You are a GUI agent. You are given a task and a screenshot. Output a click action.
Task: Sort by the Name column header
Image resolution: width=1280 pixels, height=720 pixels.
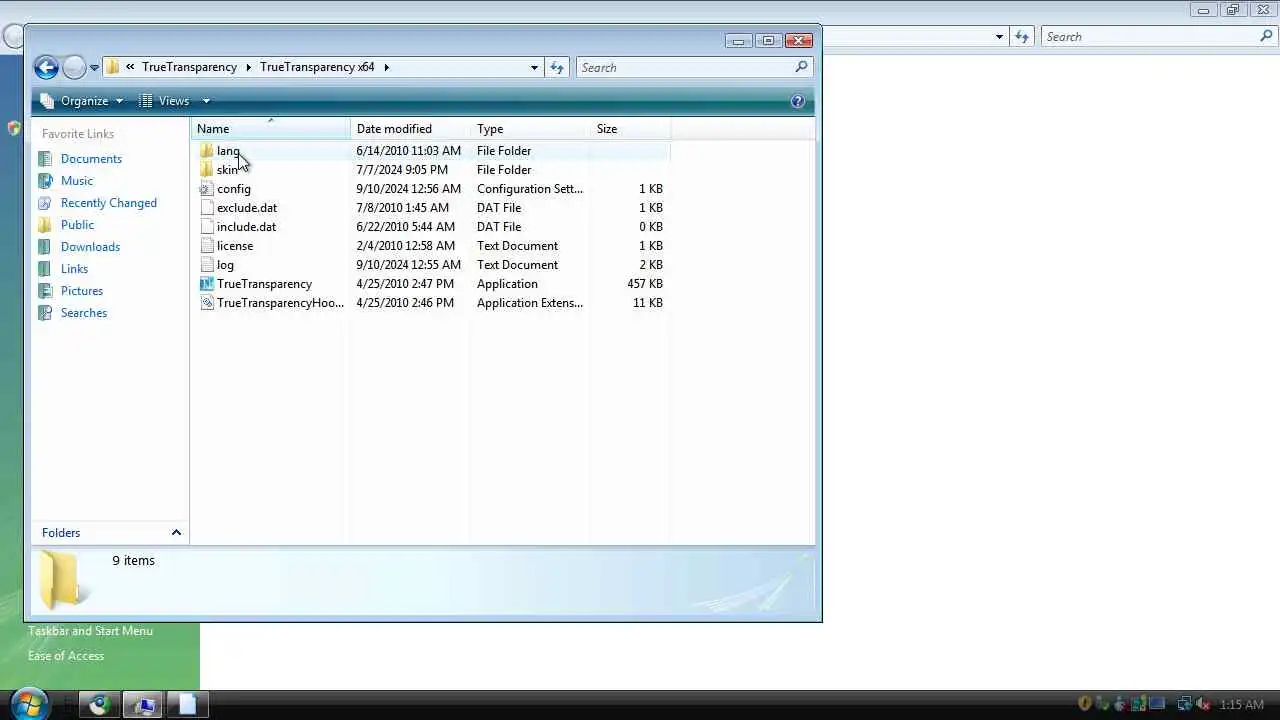click(270, 129)
